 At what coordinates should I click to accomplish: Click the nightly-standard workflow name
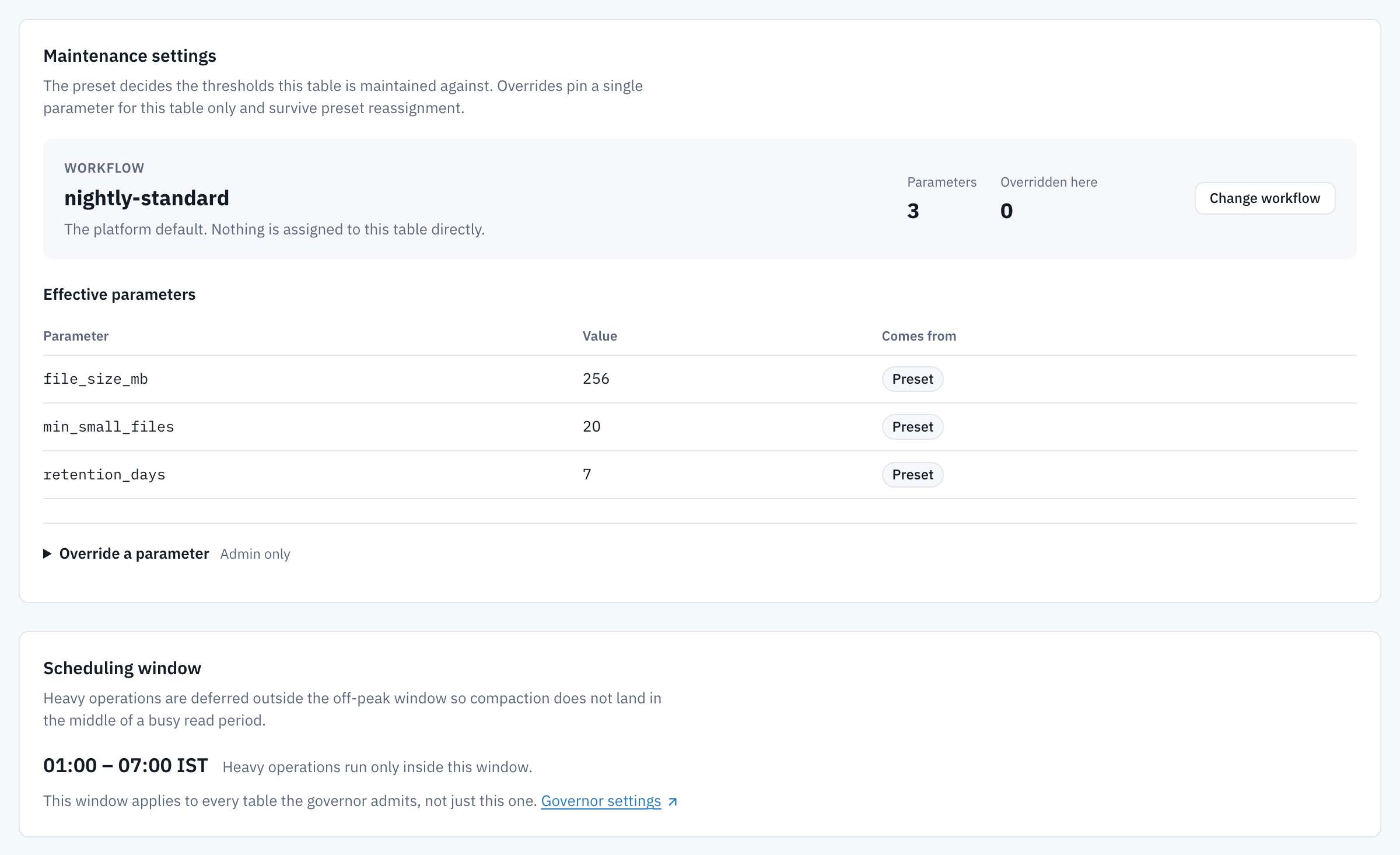(146, 198)
